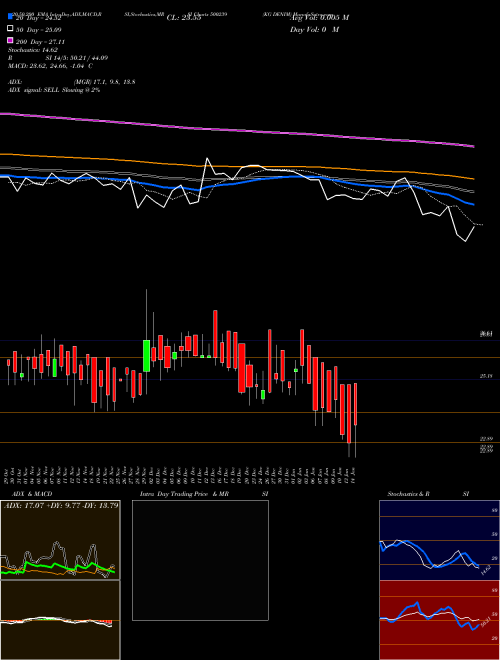The height and width of the screenshot is (660, 500).
Task: Click the 'Stochastics: 14.62' reading
Action: point(33,50)
